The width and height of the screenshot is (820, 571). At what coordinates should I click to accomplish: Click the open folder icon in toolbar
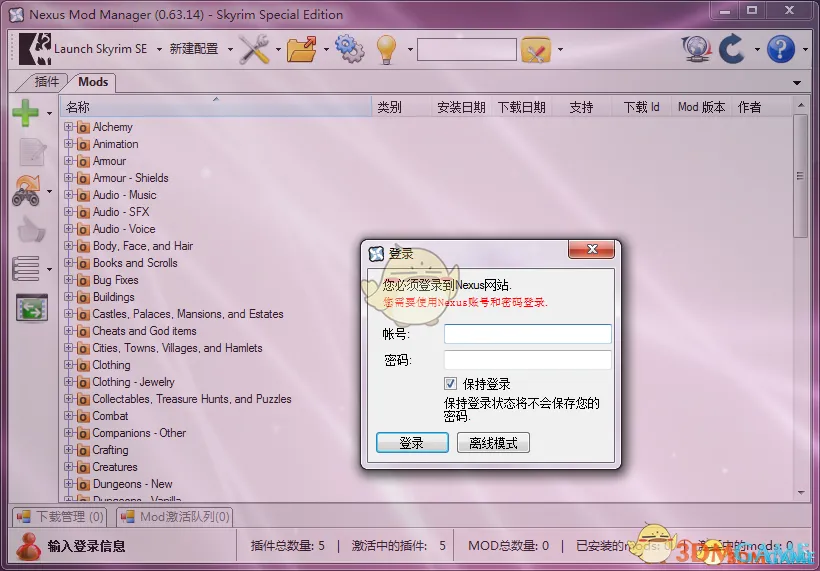coord(301,48)
